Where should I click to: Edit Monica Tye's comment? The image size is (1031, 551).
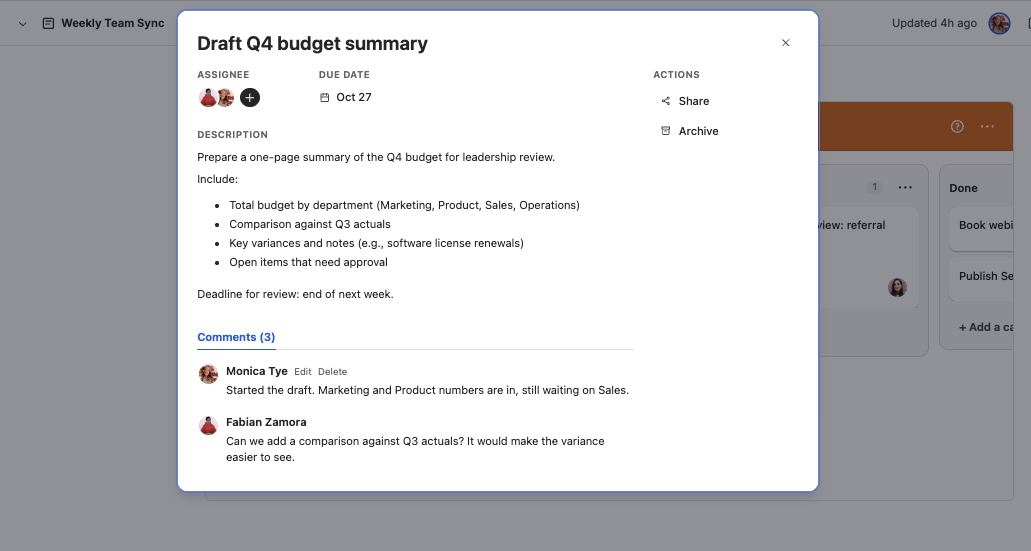click(302, 371)
